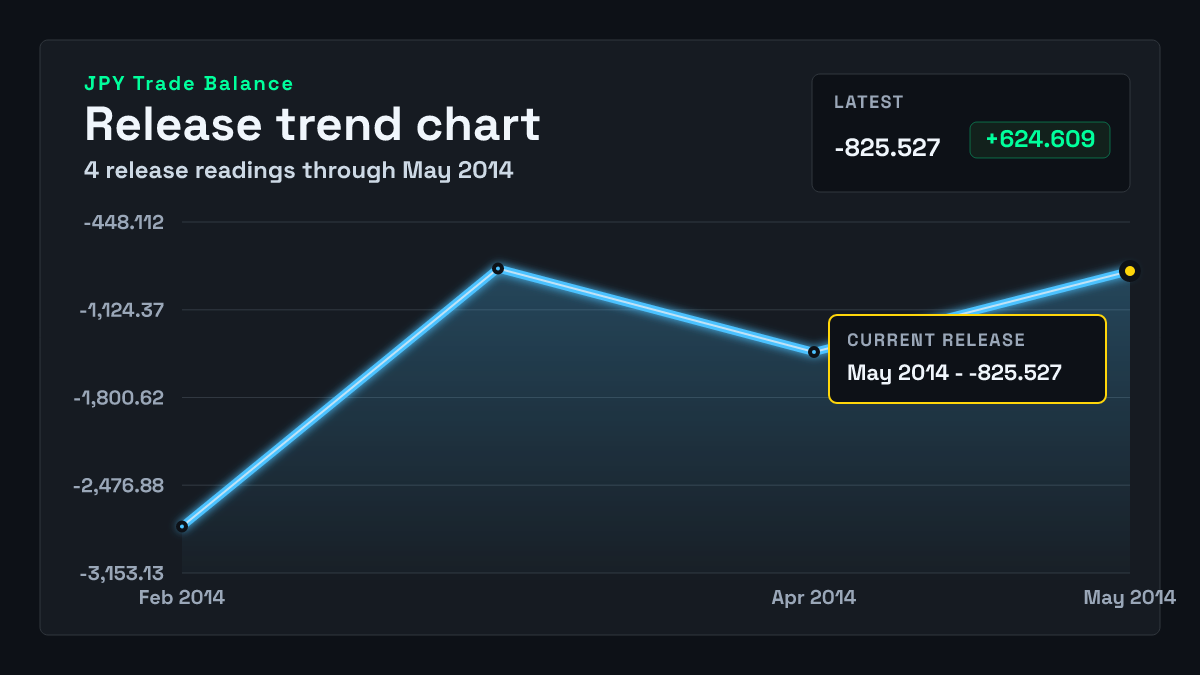Open the CURRENT RELEASE tooltip heading
1200x675 pixels.
tap(936, 340)
